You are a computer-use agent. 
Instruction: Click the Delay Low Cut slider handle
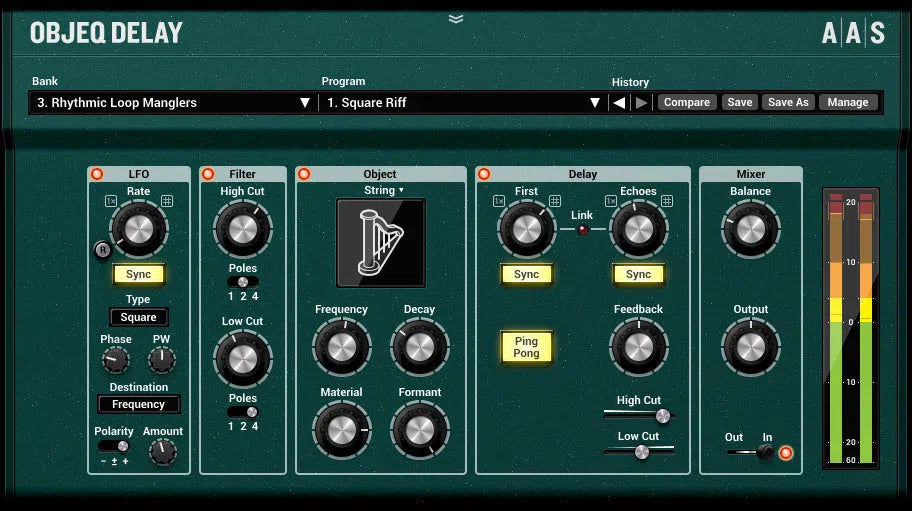(642, 452)
